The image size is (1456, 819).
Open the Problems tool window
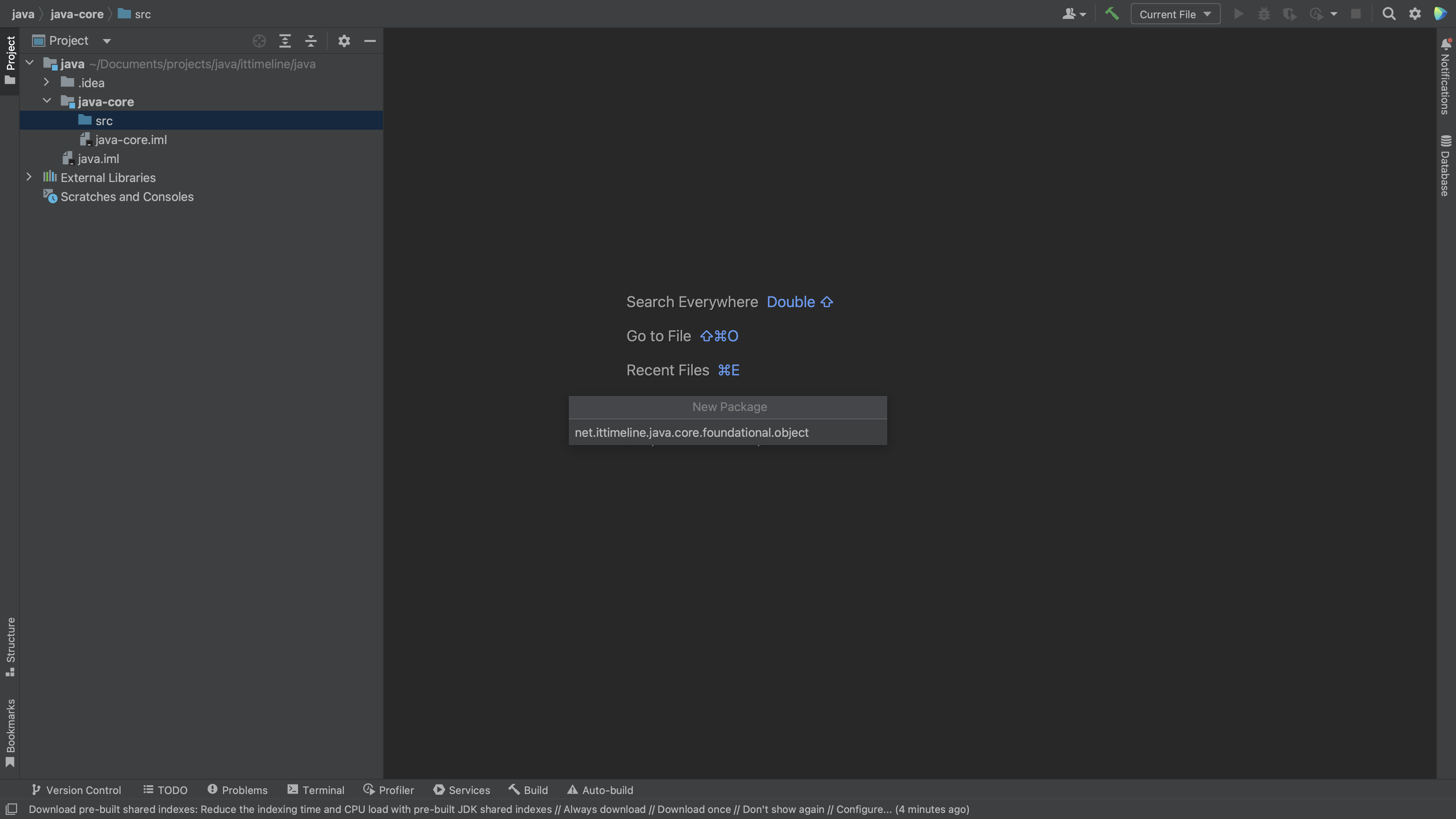(237, 789)
